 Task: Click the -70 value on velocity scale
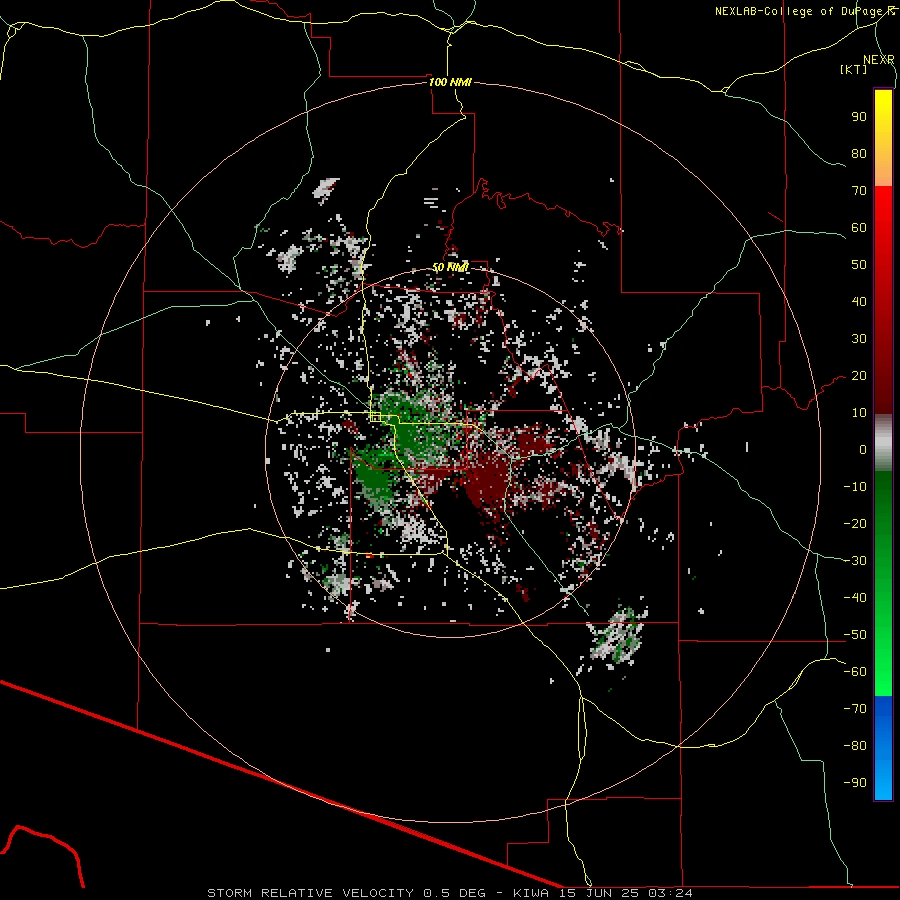click(x=855, y=709)
